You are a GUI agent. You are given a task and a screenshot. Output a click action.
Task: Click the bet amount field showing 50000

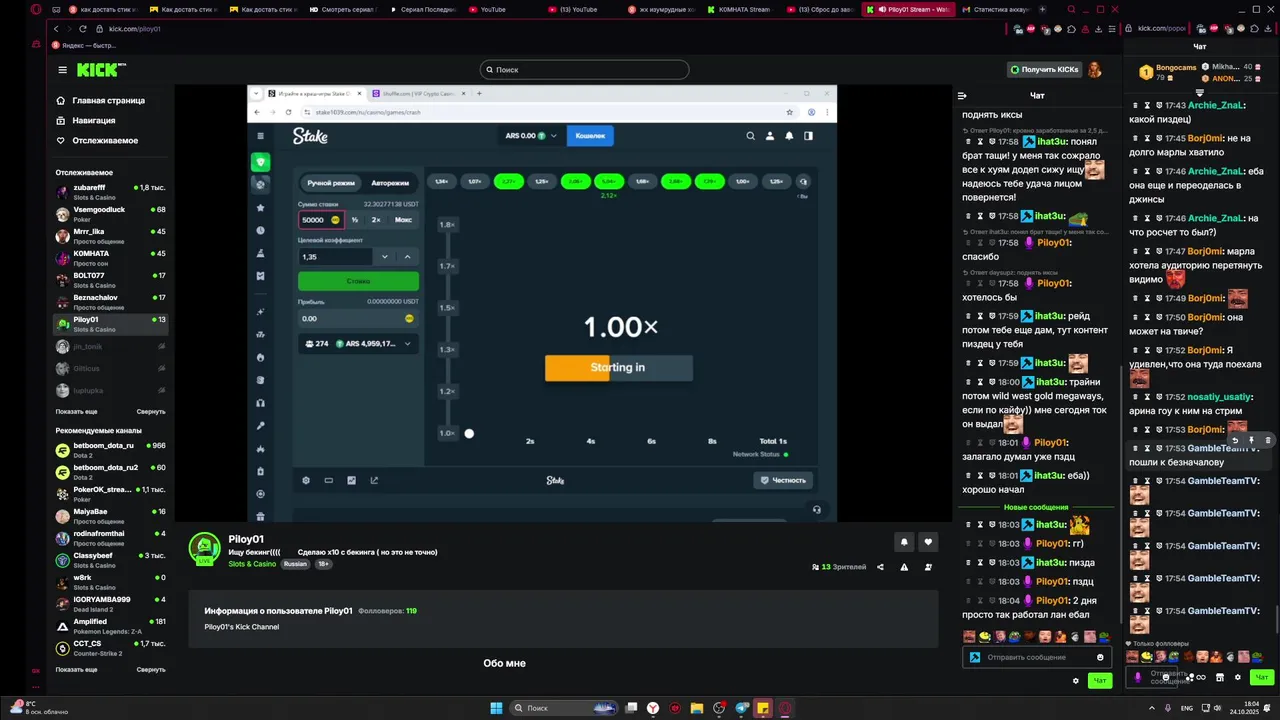321,220
